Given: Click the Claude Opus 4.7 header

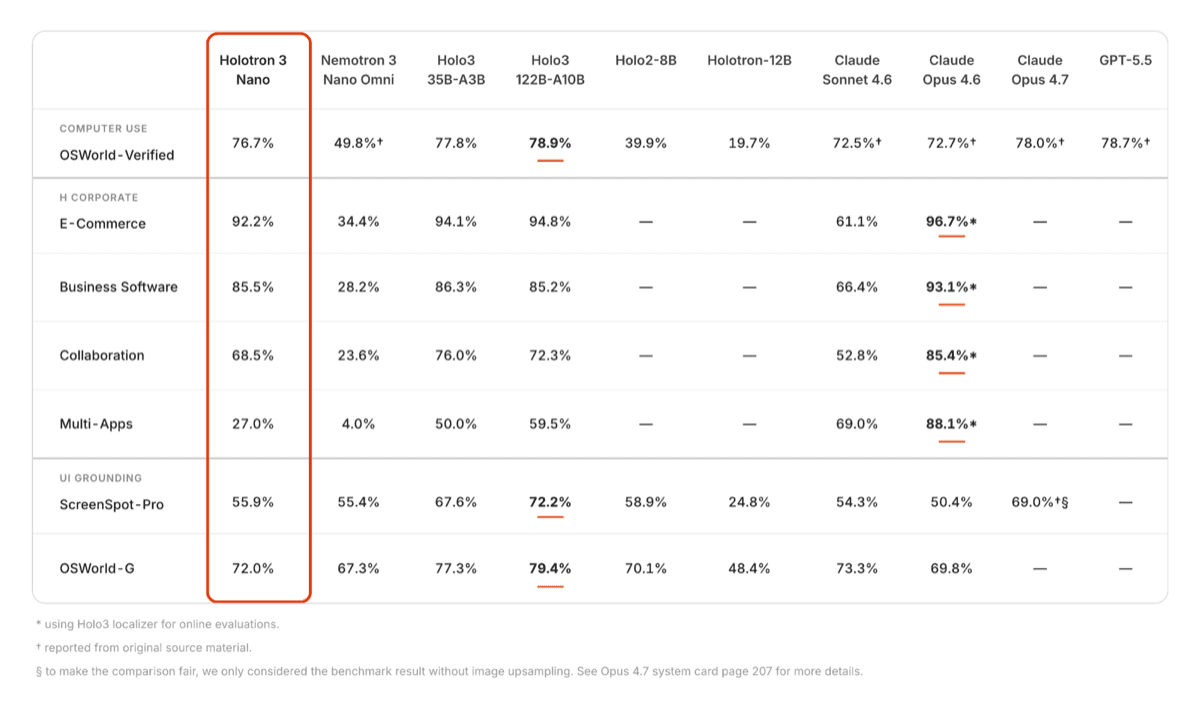Looking at the screenshot, I should [1040, 70].
